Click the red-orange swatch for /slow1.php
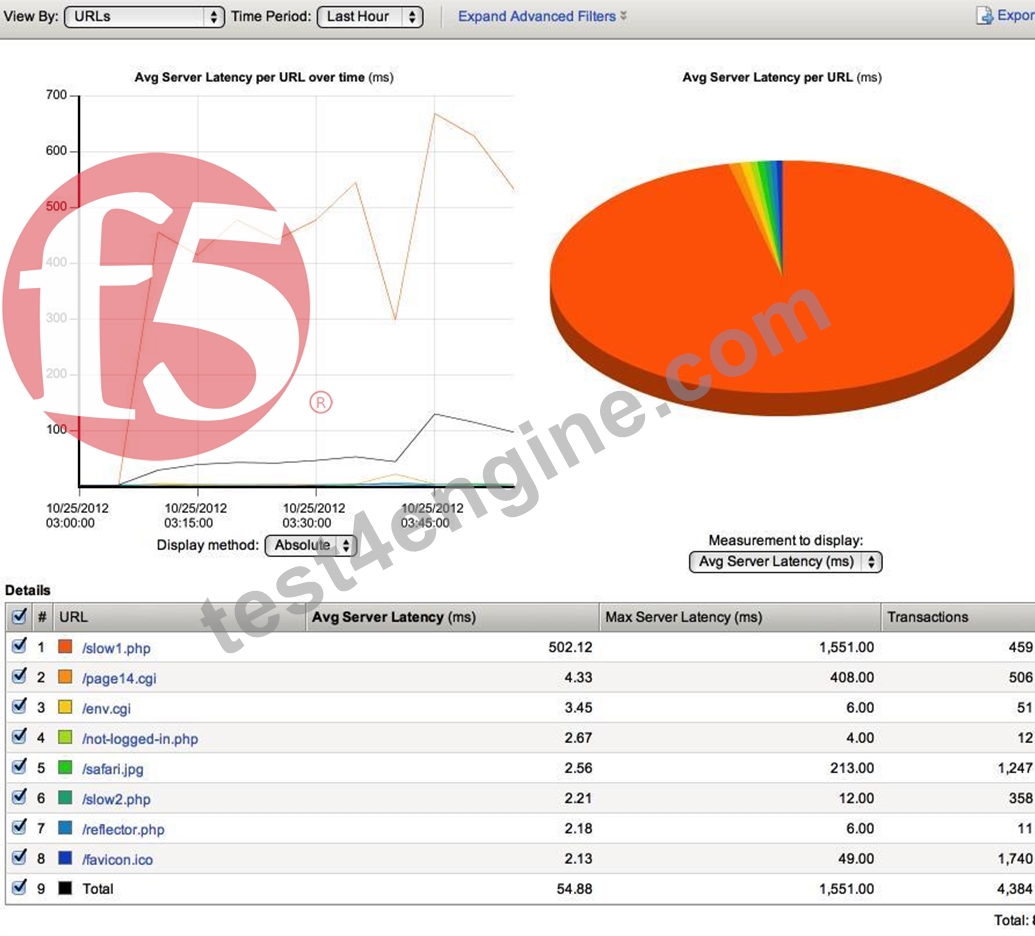The width and height of the screenshot is (1035, 936). point(65,647)
